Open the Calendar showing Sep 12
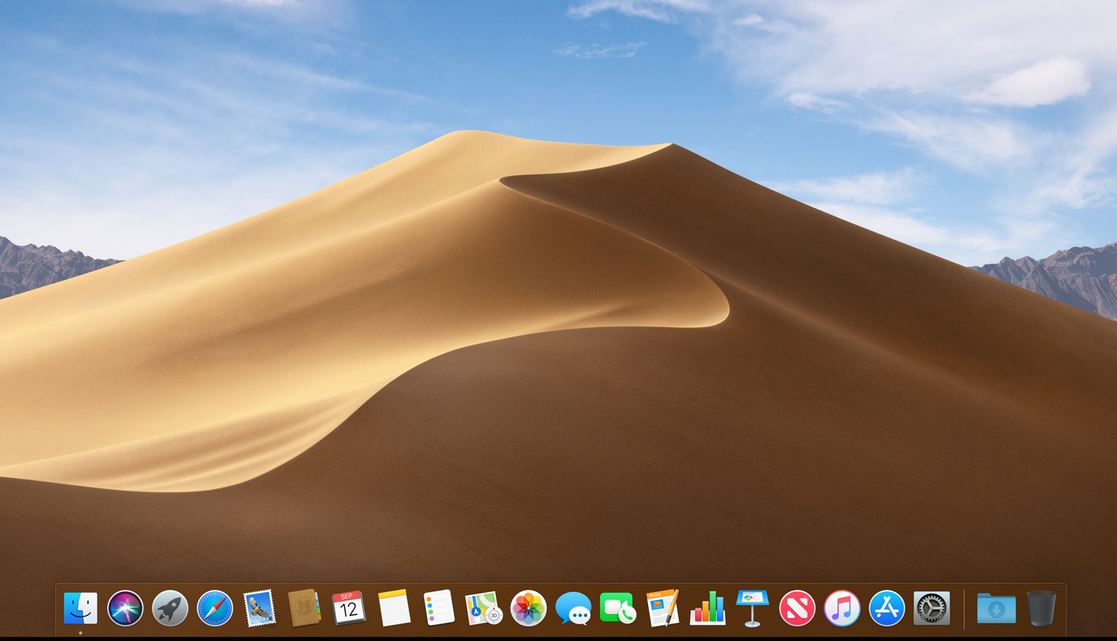Image resolution: width=1117 pixels, height=641 pixels. pos(349,608)
